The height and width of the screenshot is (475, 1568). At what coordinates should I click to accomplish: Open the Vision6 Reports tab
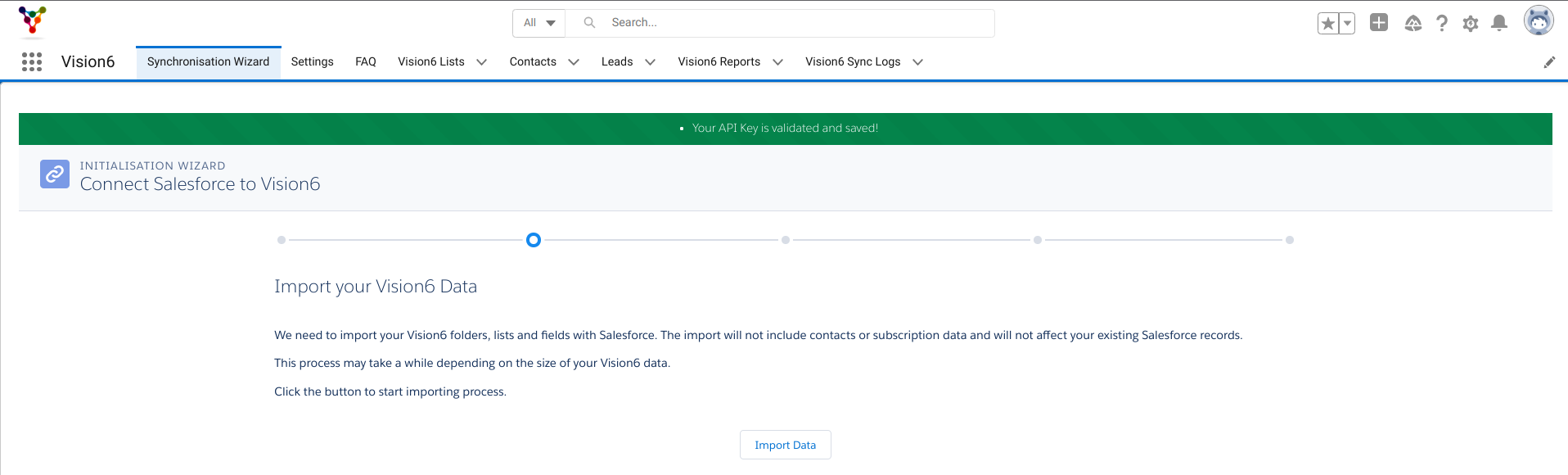[x=719, y=62]
